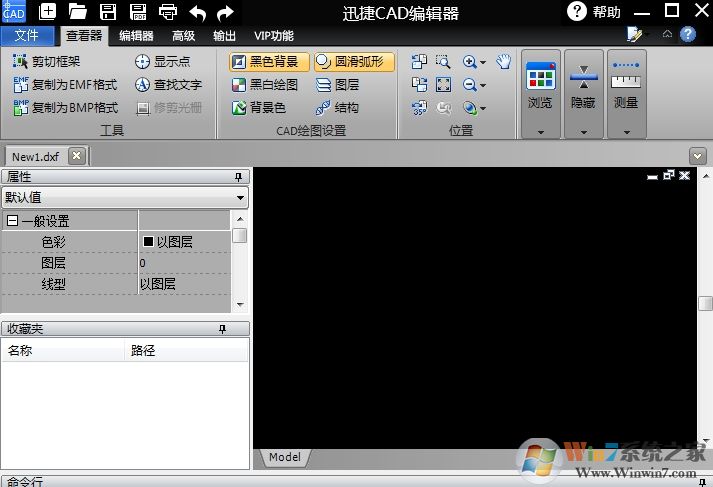Screen dimensions: 713x487
Task: Select the pan hand tool
Action: (x=503, y=61)
